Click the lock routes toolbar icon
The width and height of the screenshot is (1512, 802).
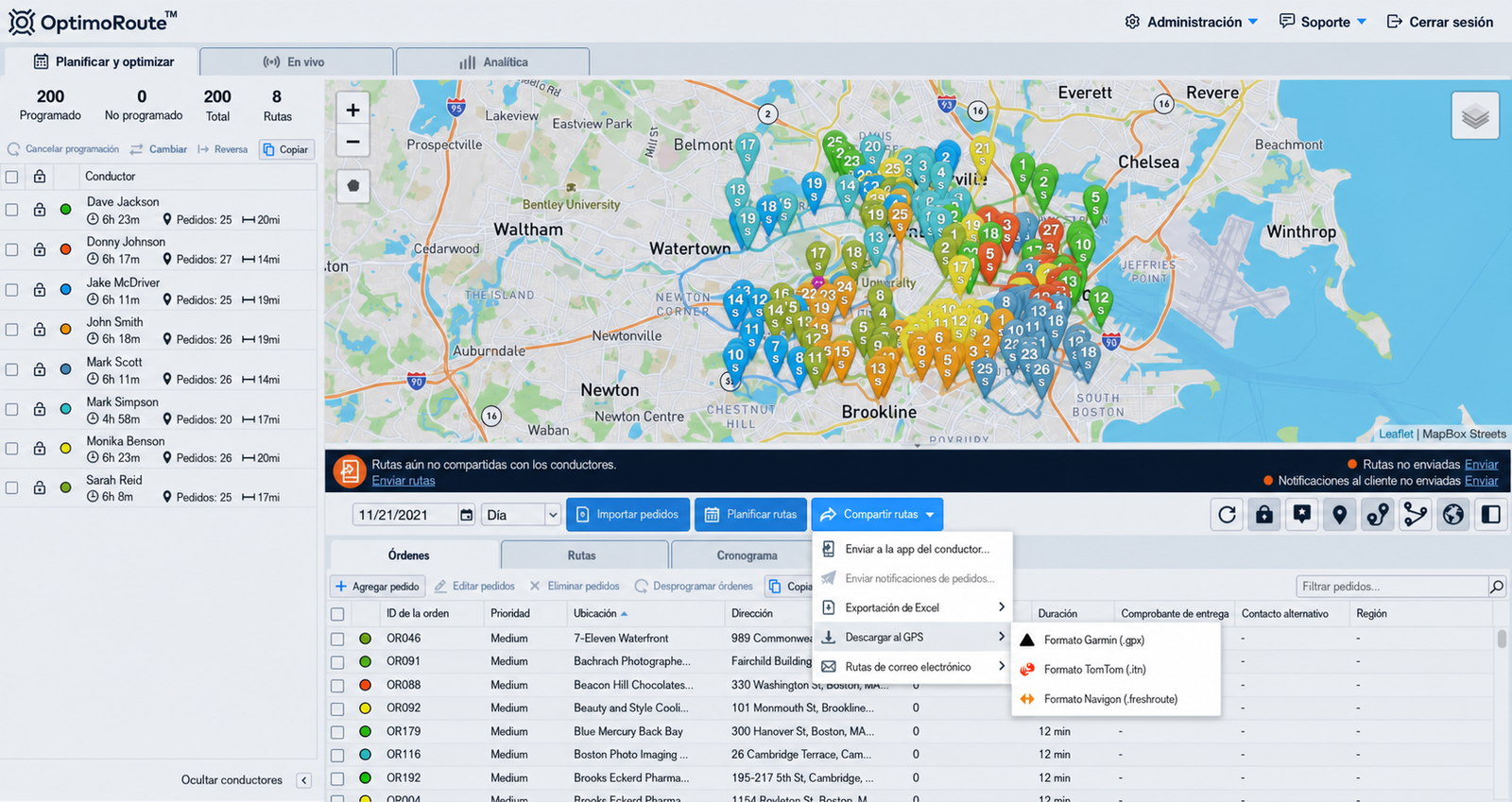1264,515
